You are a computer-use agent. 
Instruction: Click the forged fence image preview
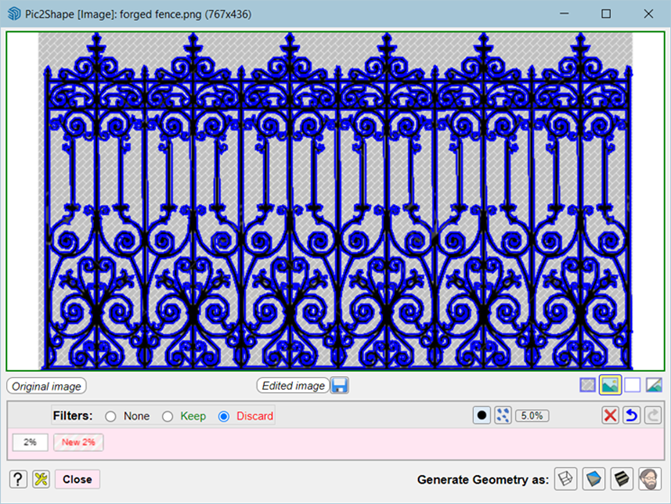pos(336,201)
